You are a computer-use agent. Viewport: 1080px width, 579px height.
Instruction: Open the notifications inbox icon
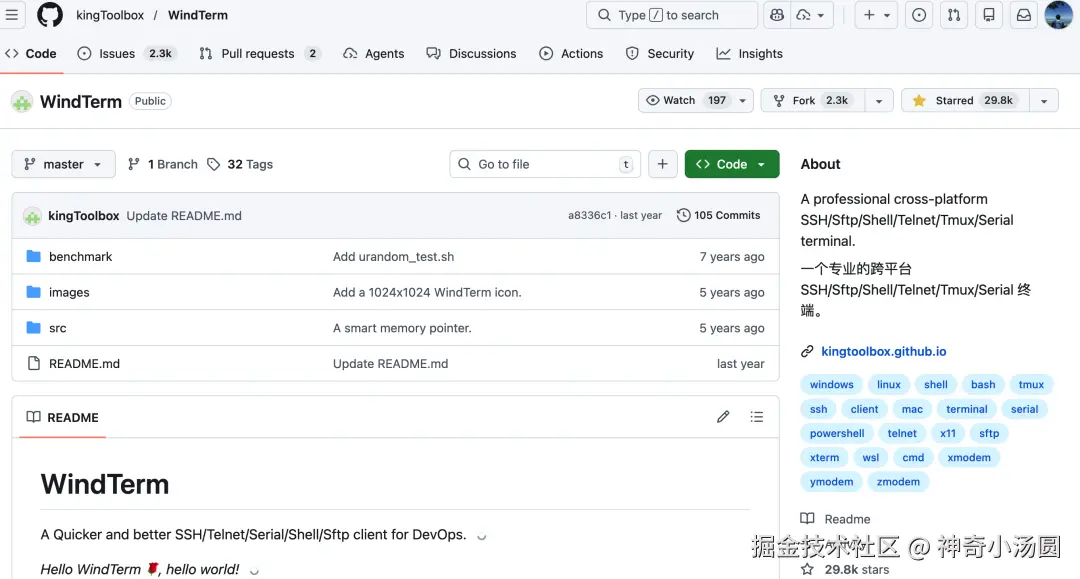1023,15
